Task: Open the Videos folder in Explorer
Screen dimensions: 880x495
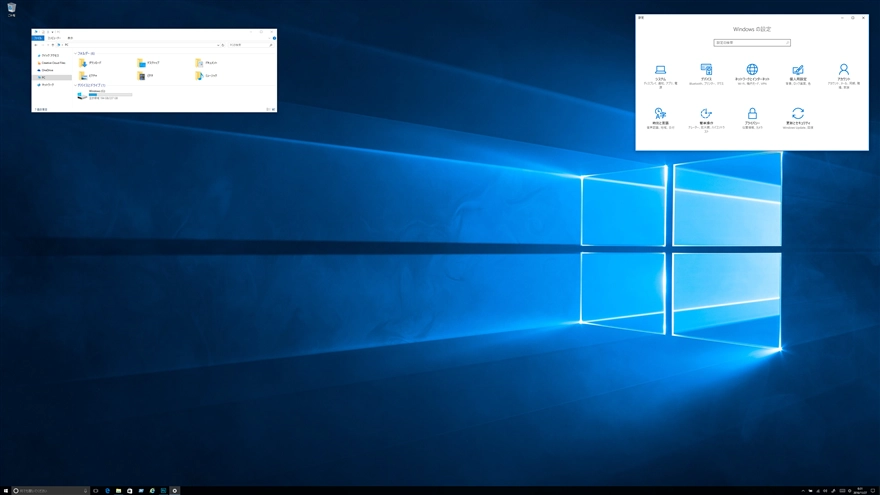Action: (x=145, y=75)
